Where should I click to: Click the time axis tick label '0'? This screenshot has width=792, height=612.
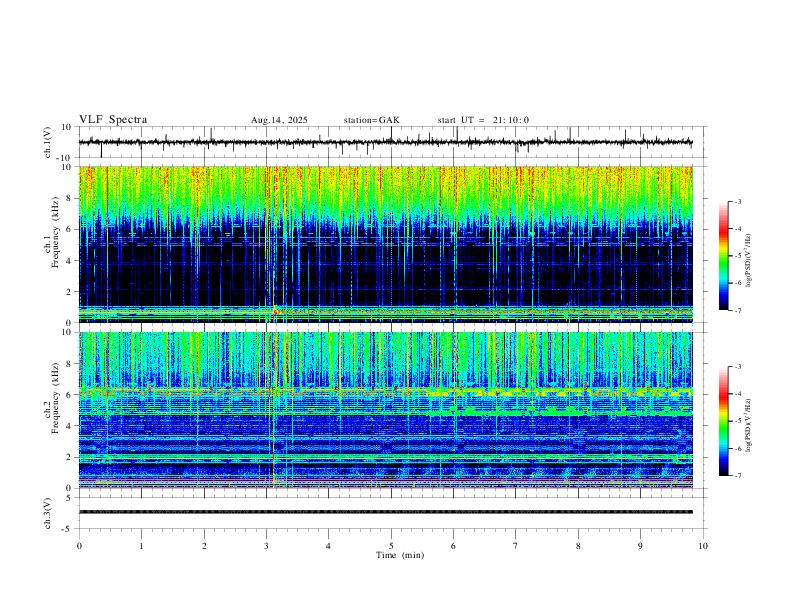(x=79, y=546)
